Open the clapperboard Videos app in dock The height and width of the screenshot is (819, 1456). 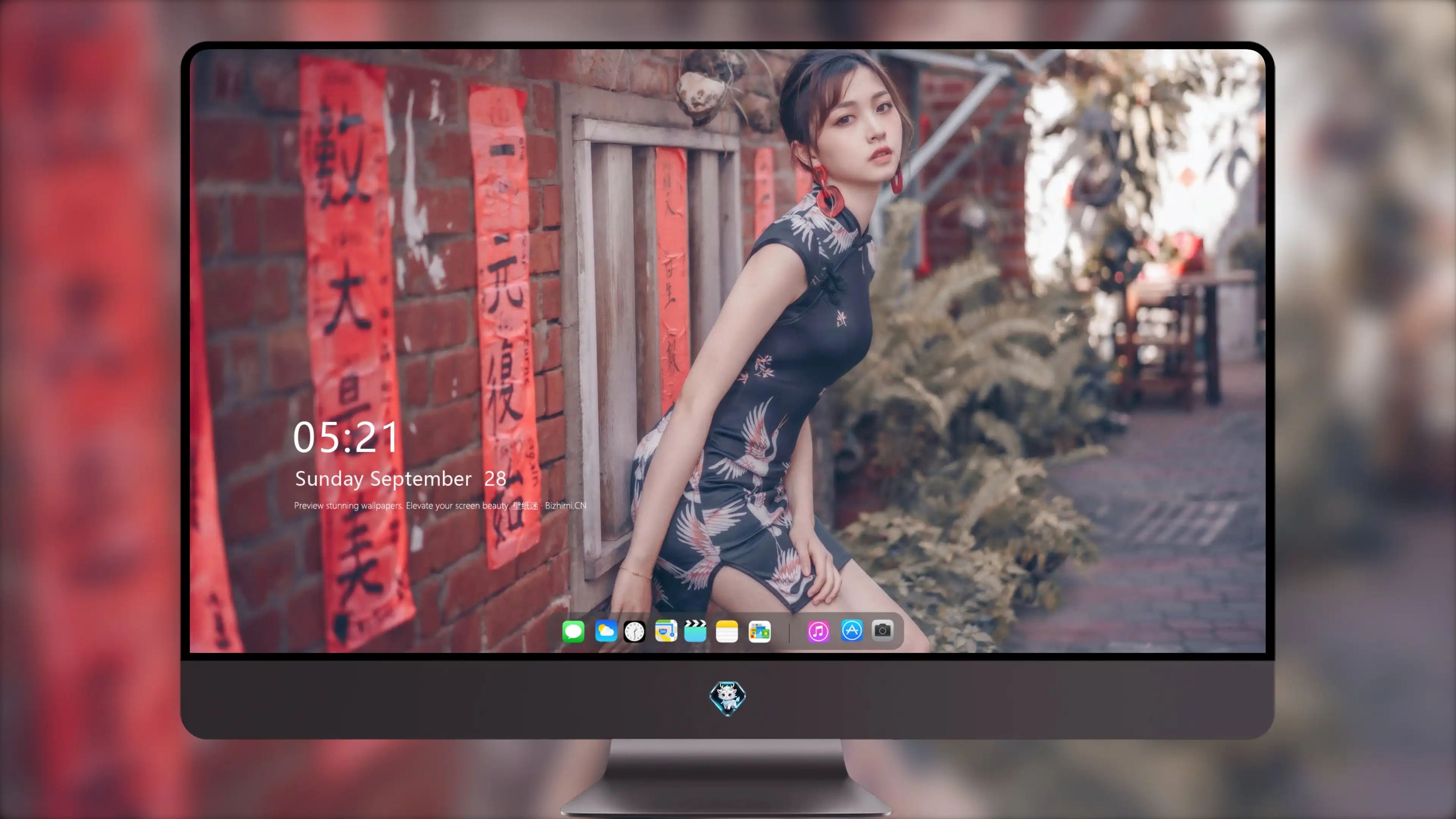[695, 631]
